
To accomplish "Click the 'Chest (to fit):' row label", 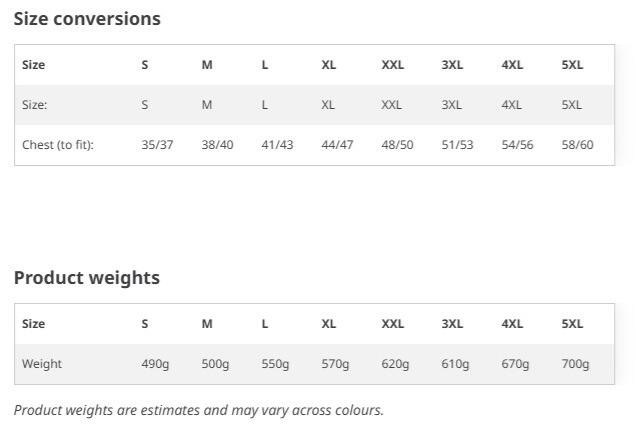I will 58,145.
